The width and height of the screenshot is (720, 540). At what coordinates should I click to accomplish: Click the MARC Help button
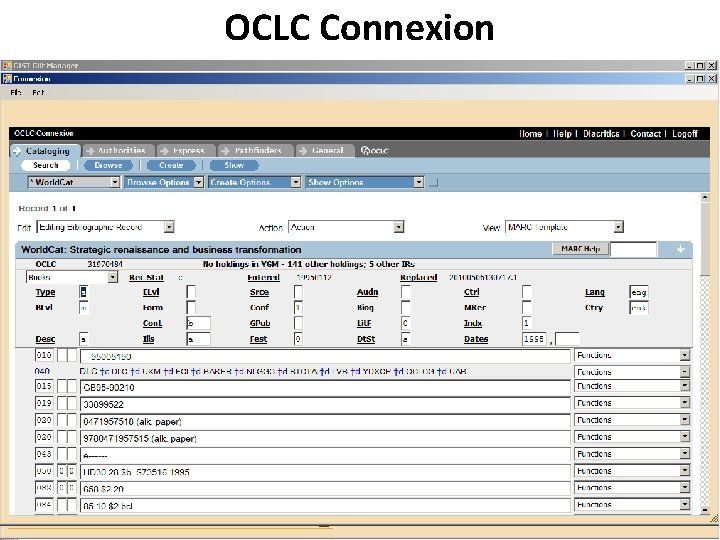tap(580, 249)
